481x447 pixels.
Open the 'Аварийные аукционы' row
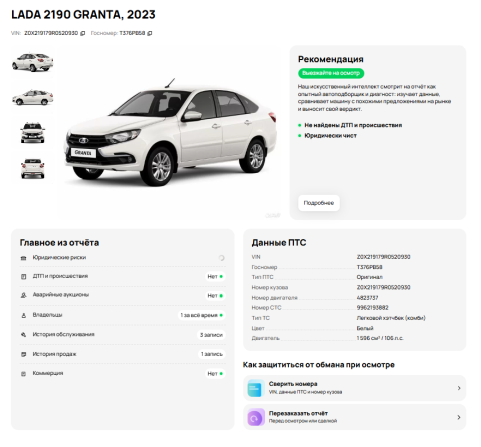click(123, 295)
